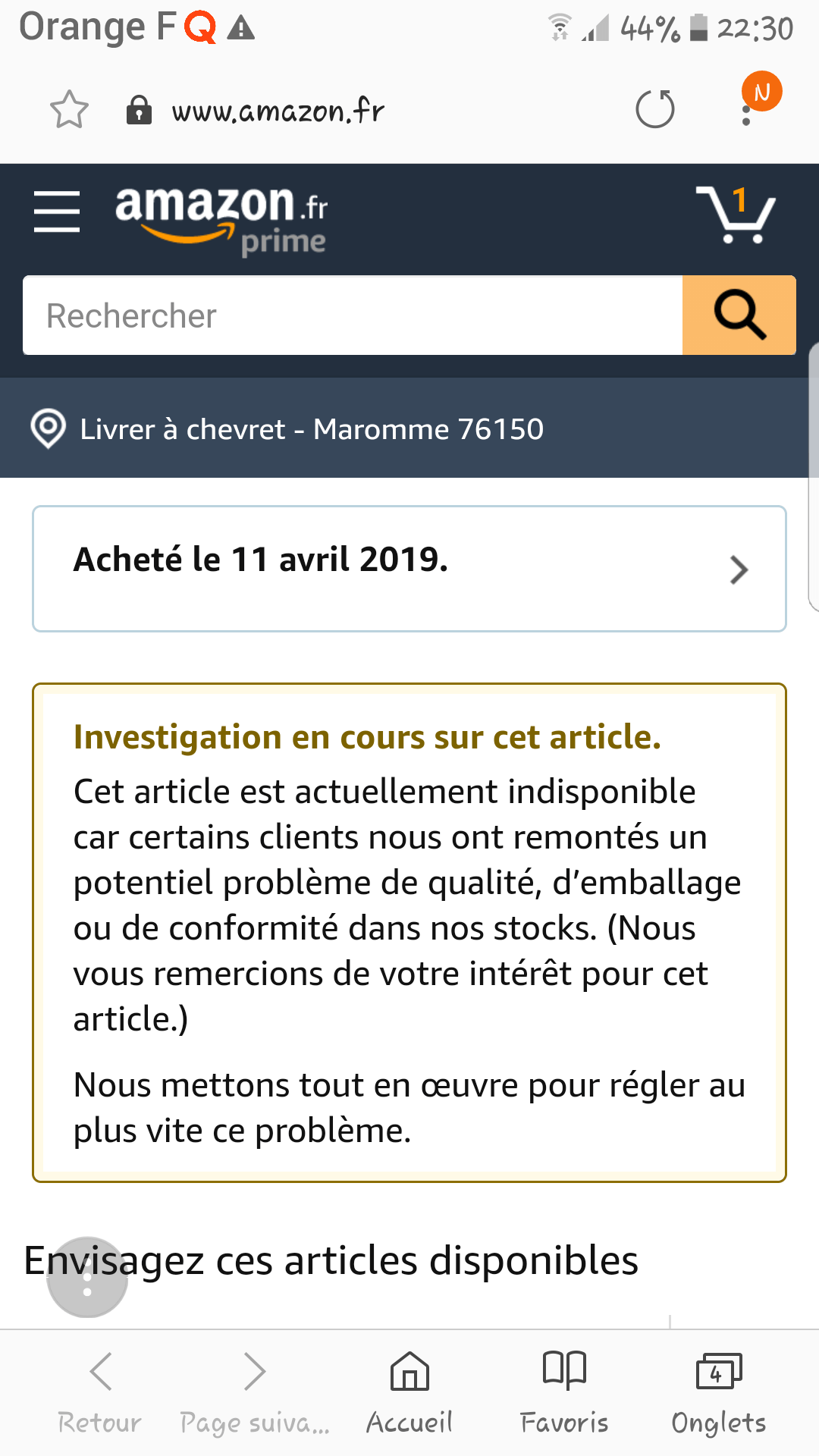819x1456 pixels.
Task: Open the shopping cart
Action: pos(735,215)
